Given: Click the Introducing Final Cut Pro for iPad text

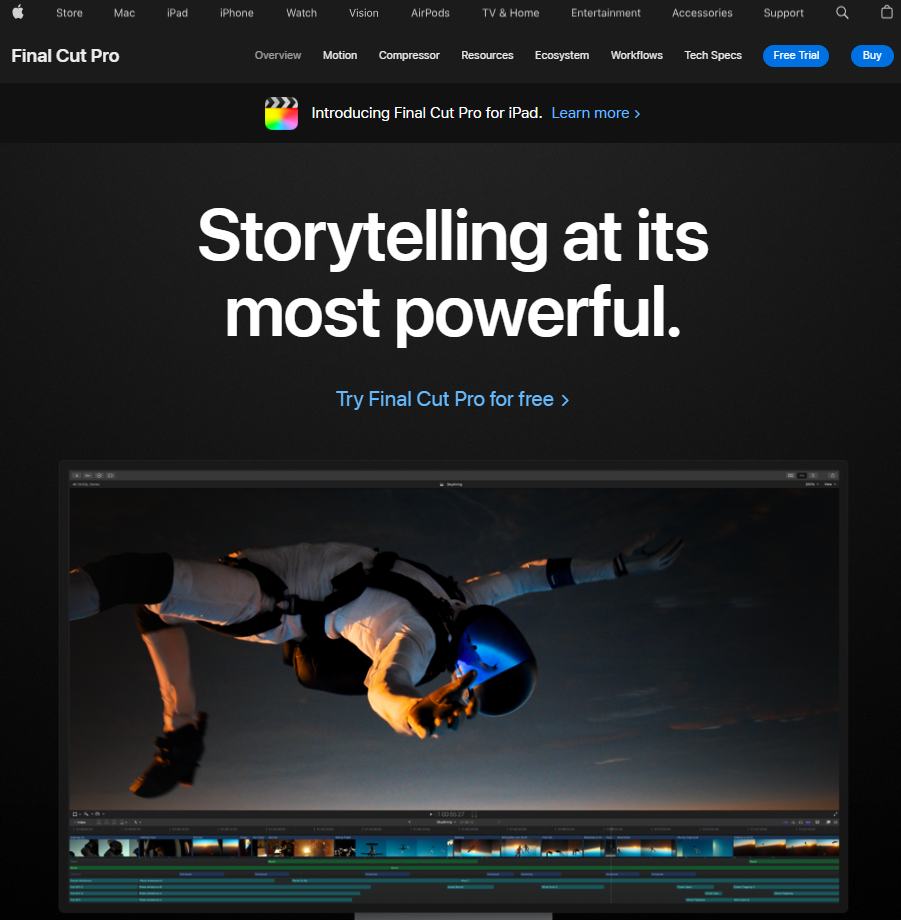Looking at the screenshot, I should [427, 113].
